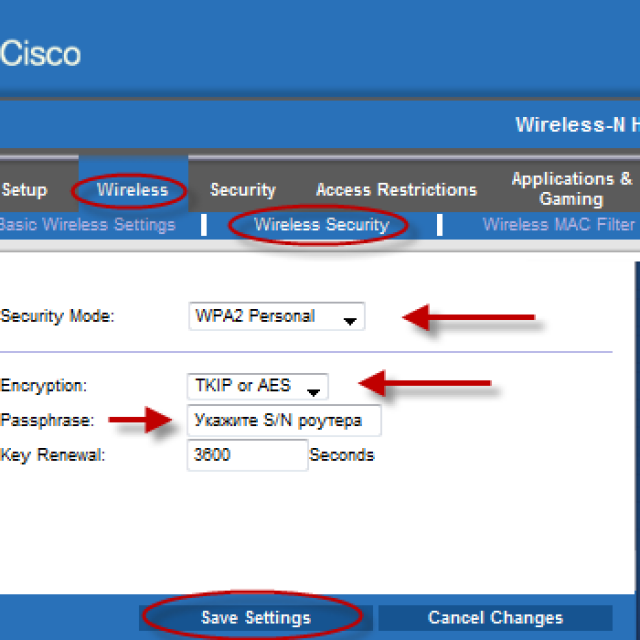Click the Security Mode dropdown arrow
Image resolution: width=640 pixels, height=640 pixels.
click(350, 321)
